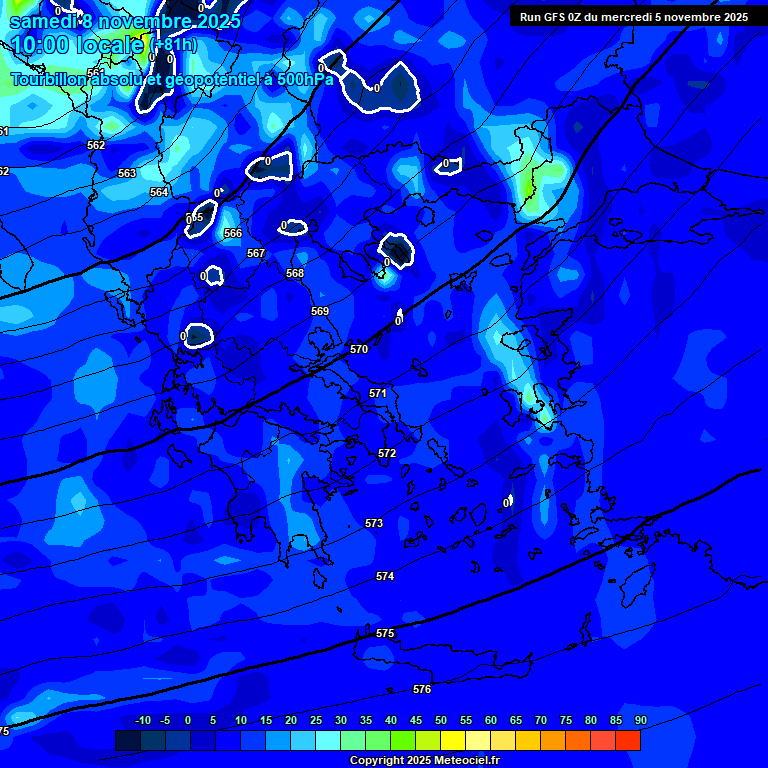Click the 570 geopotential contour label
The height and width of the screenshot is (768, 768).
pyautogui.click(x=359, y=349)
